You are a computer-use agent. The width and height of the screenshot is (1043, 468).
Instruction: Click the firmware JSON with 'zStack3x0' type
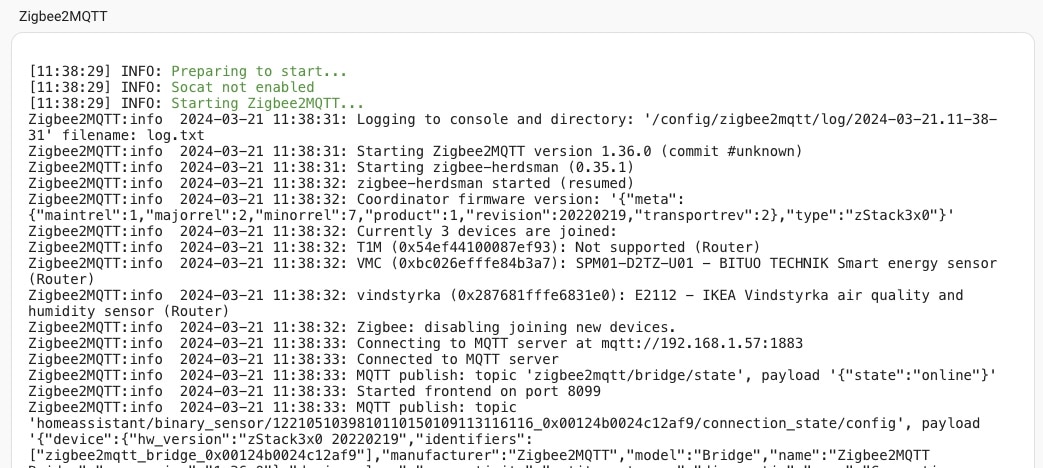tap(491, 215)
